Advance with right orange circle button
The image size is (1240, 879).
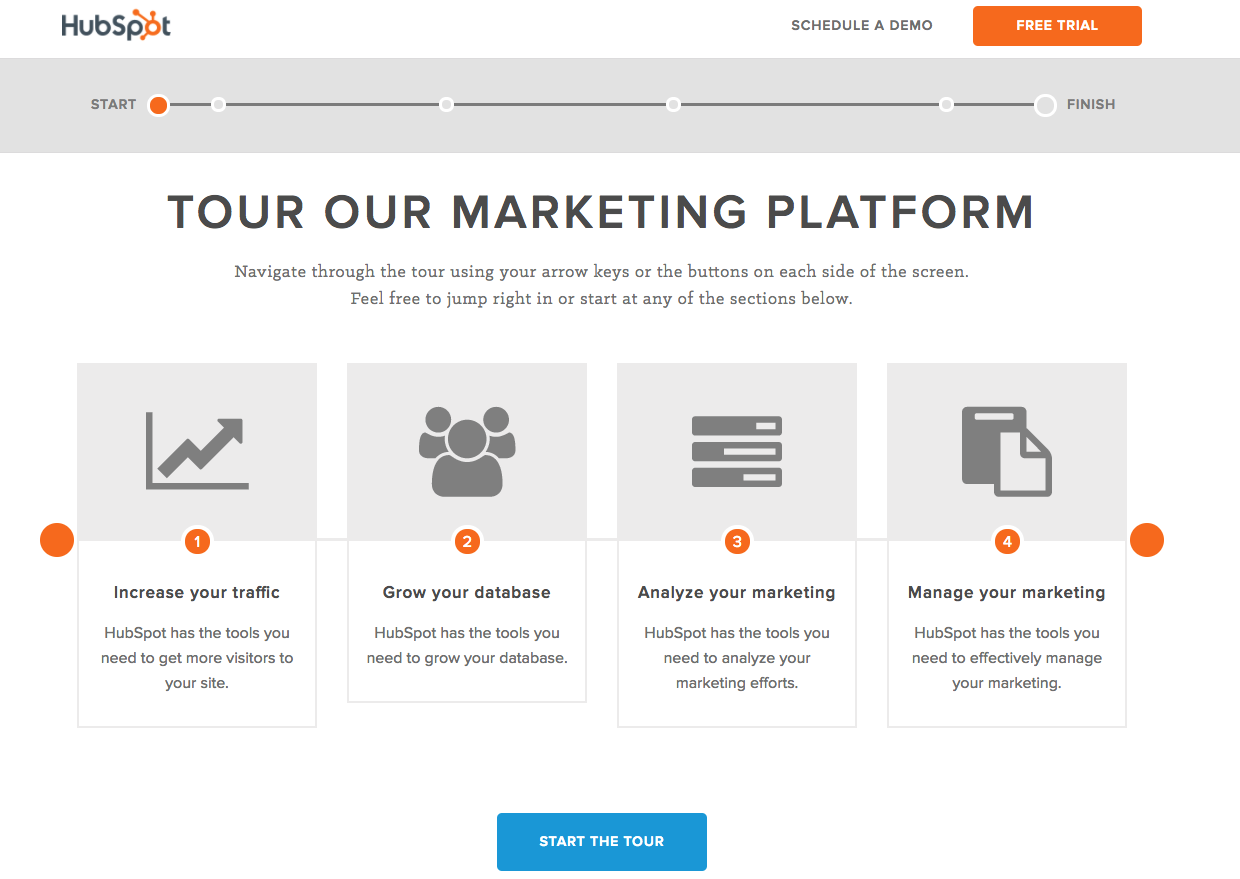click(x=1147, y=540)
